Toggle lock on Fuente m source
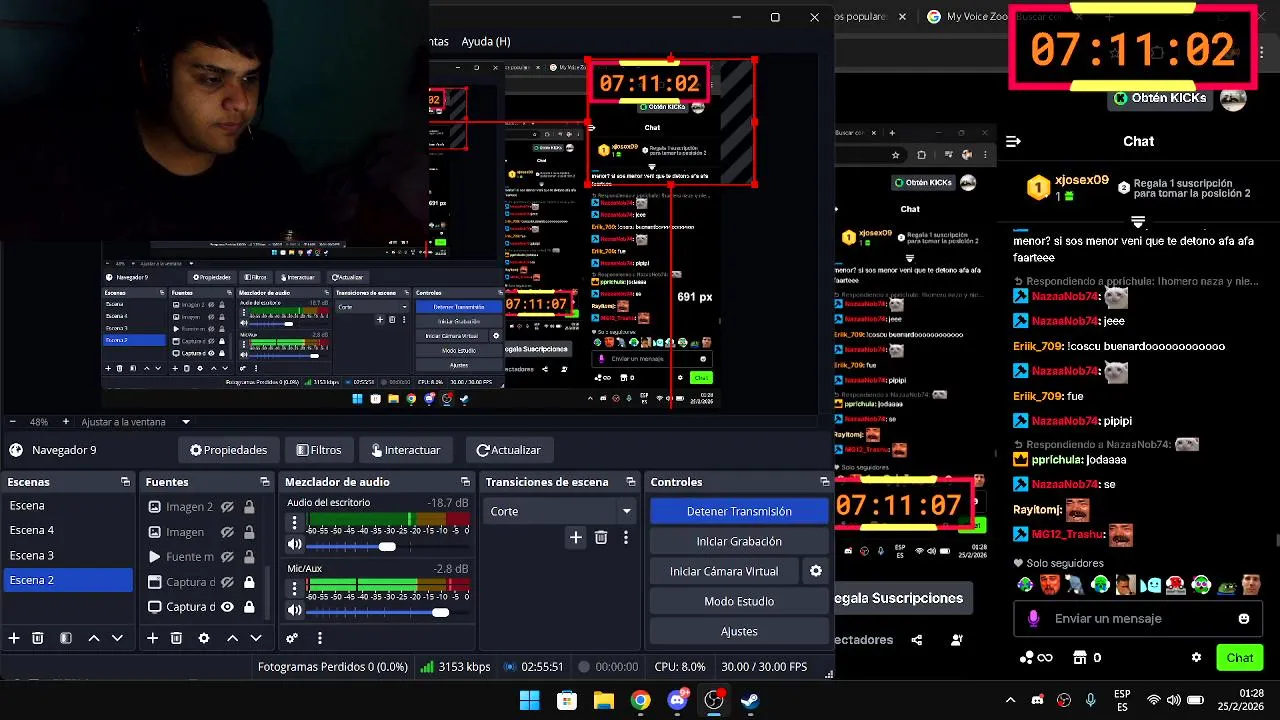The image size is (1280, 720). coord(249,557)
